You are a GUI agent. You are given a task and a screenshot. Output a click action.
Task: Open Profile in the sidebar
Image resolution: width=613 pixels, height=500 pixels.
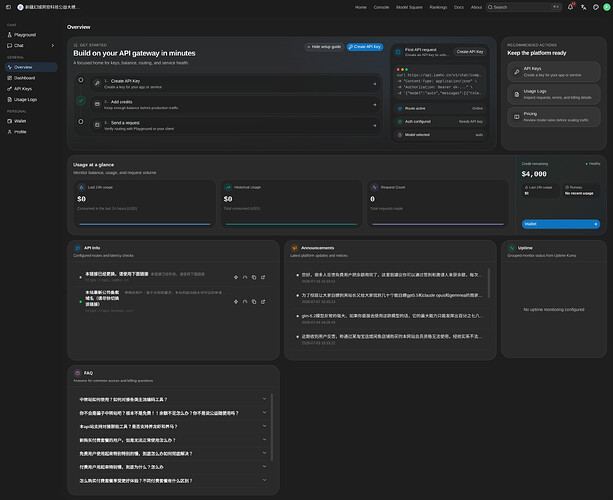[31, 132]
